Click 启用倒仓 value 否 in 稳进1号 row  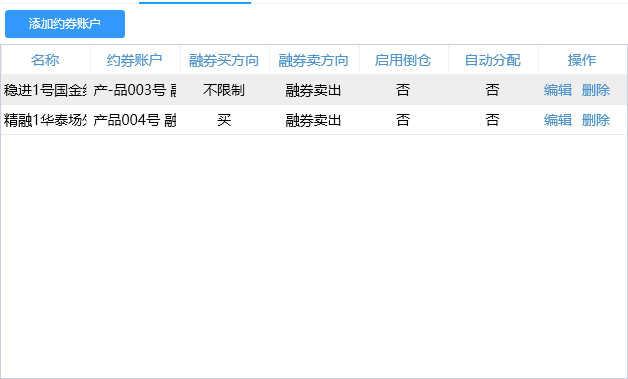pyautogui.click(x=403, y=90)
